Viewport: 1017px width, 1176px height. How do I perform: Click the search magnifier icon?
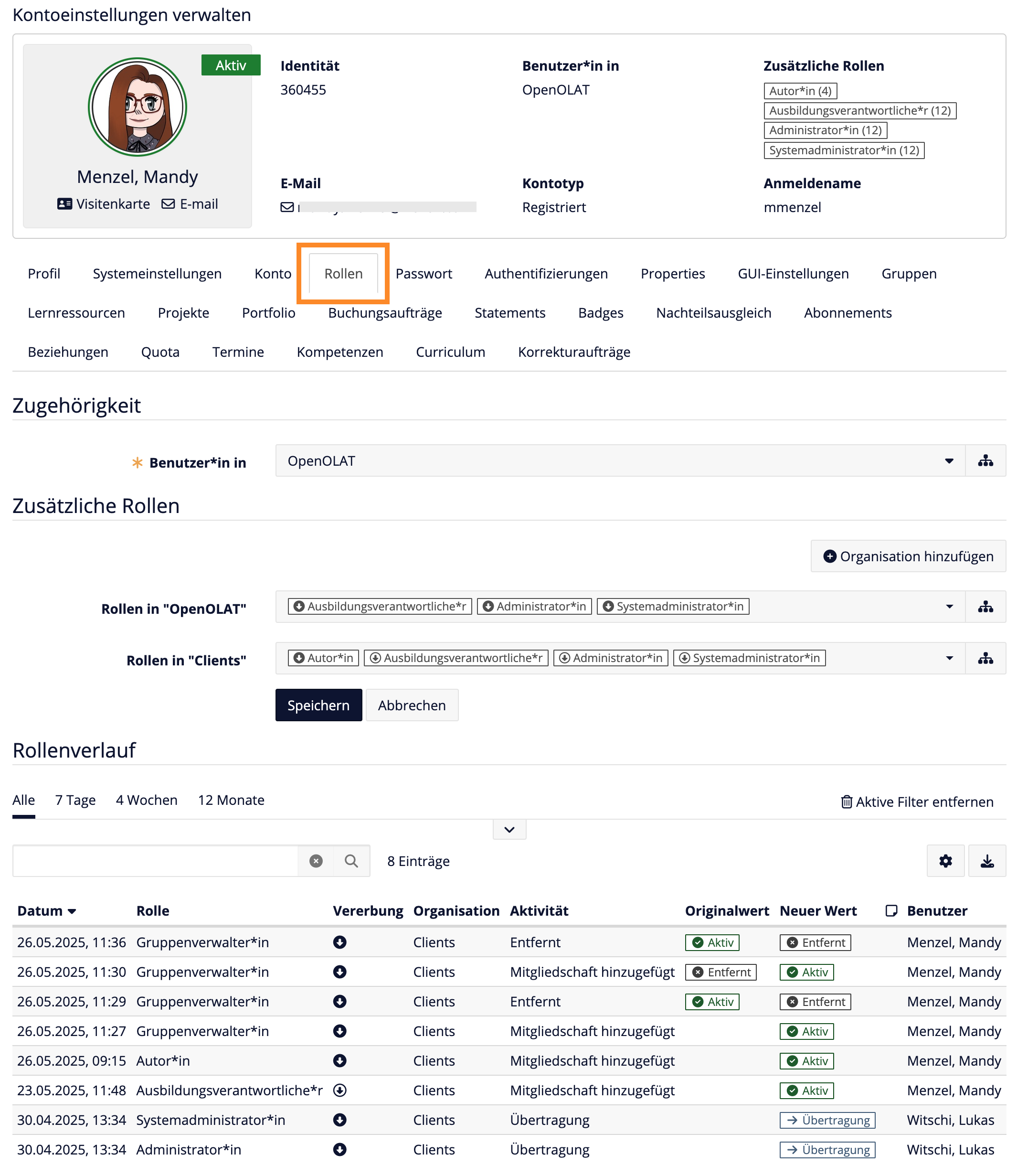pyautogui.click(x=351, y=861)
